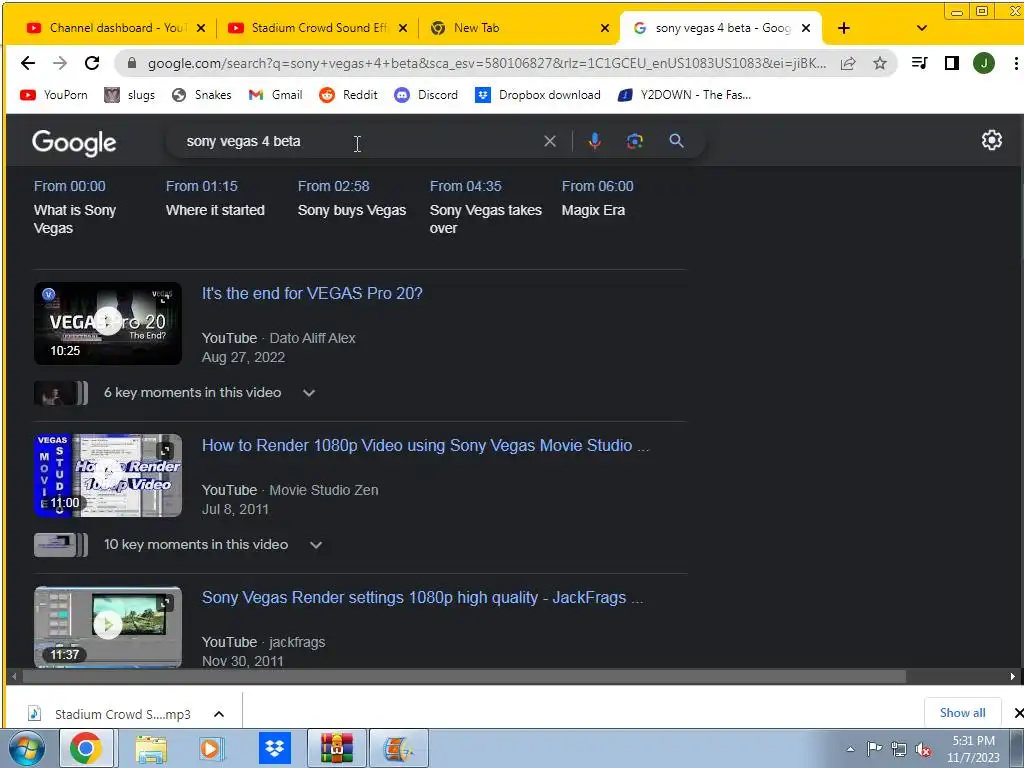The height and width of the screenshot is (768, 1024).
Task: Close the Stadium Crowd Sound Effect tab
Action: pyautogui.click(x=403, y=28)
